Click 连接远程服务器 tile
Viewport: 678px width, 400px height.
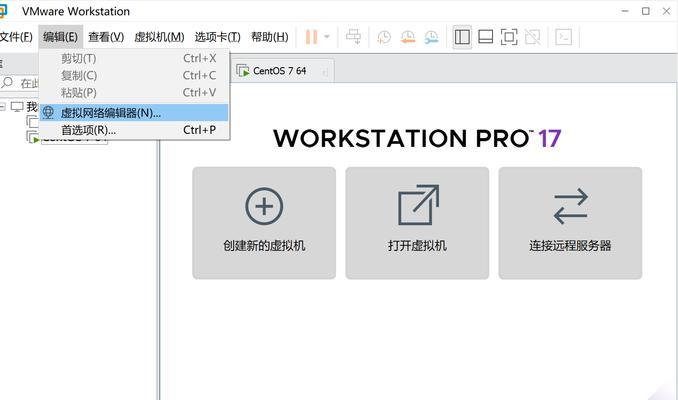click(x=570, y=223)
